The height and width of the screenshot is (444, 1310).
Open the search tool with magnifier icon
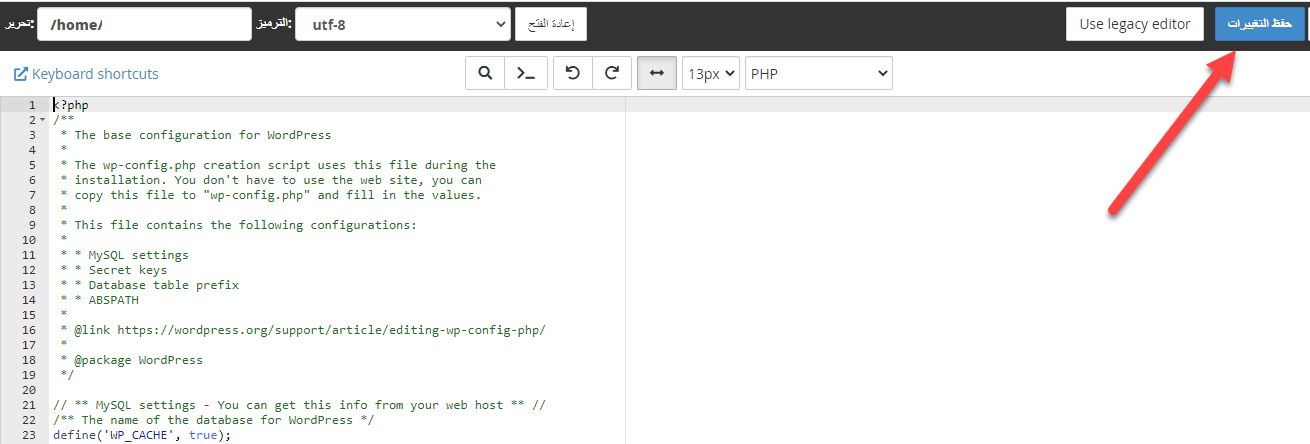pos(485,73)
